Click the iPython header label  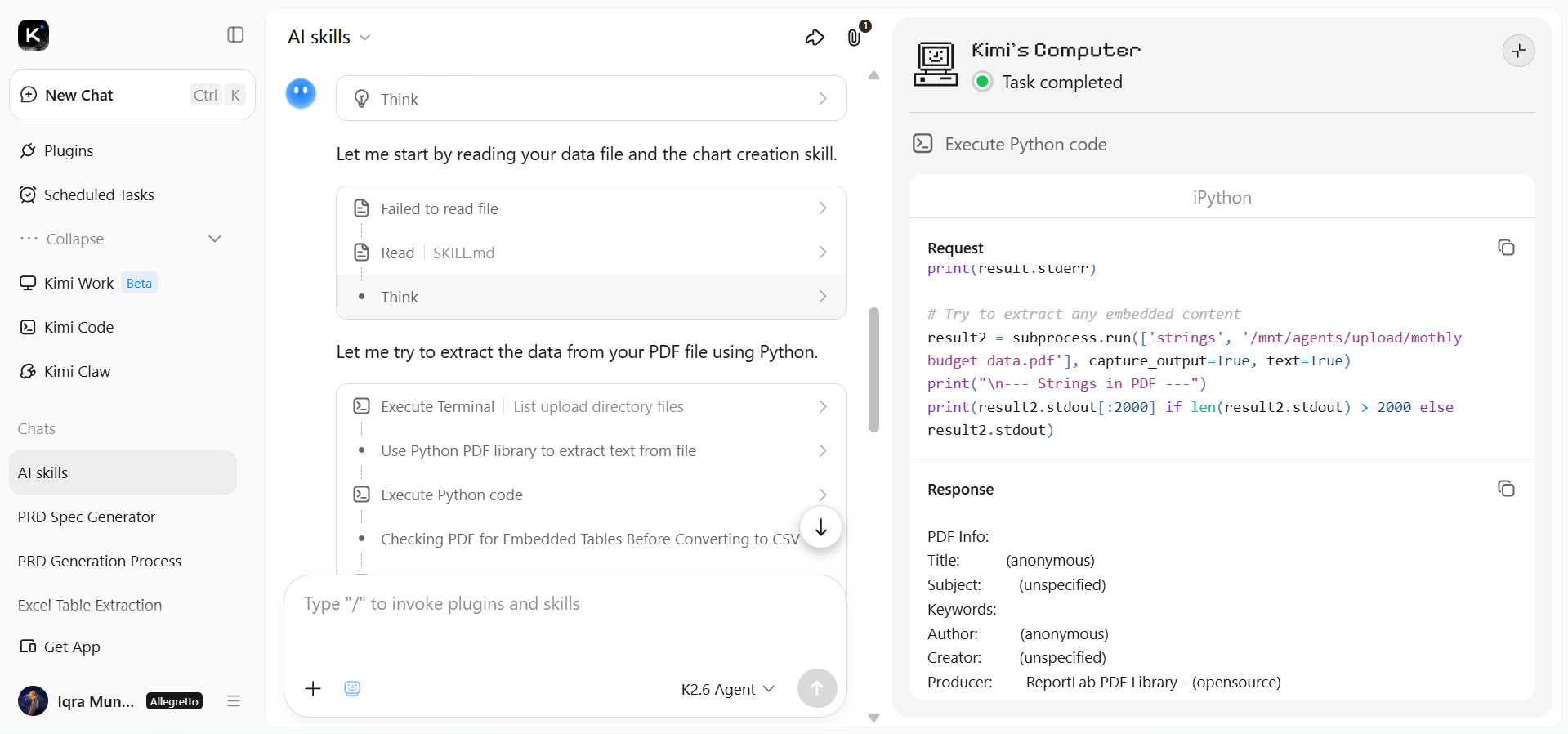[x=1222, y=197]
